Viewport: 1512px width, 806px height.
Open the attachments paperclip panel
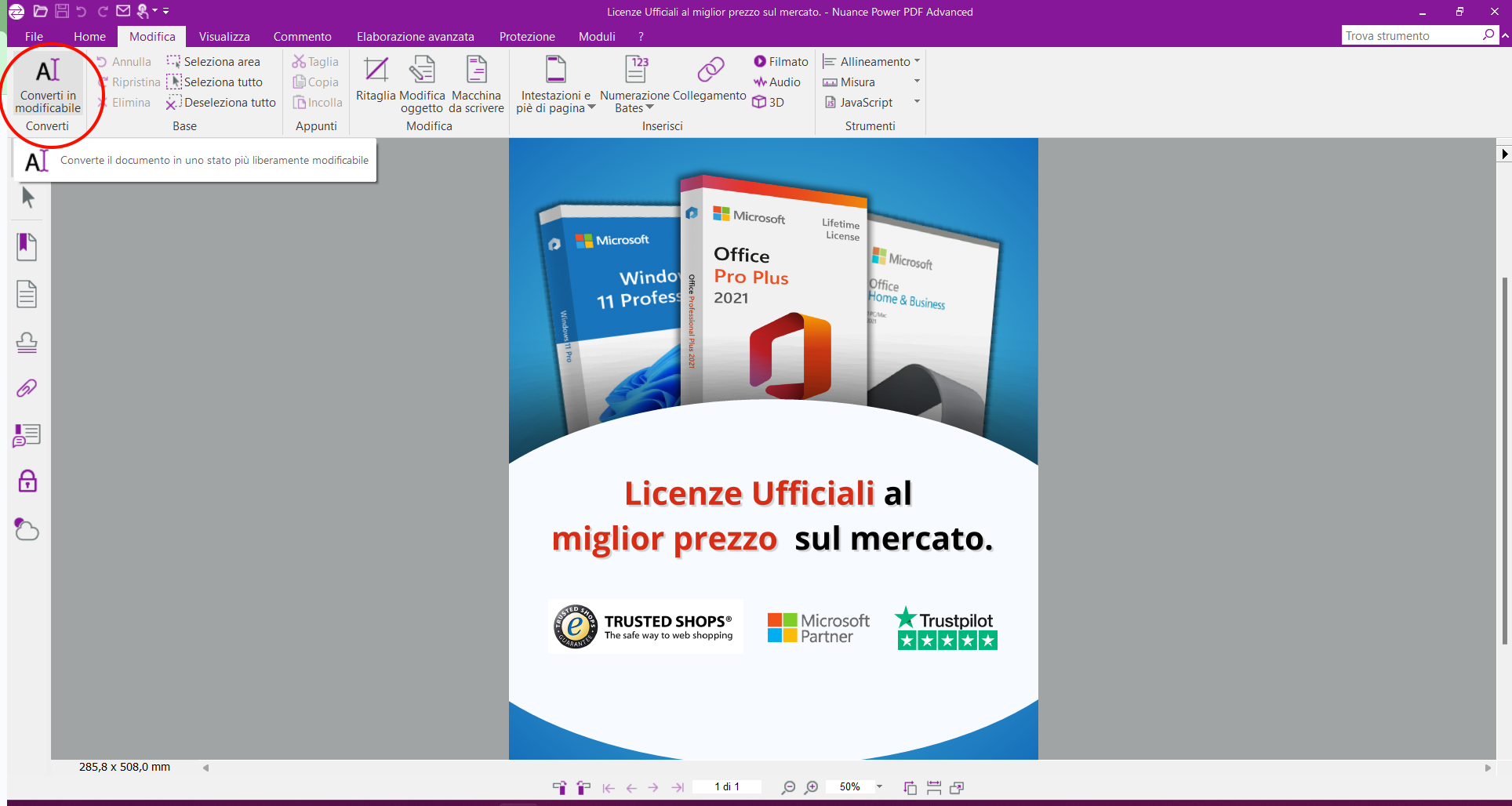pos(27,388)
